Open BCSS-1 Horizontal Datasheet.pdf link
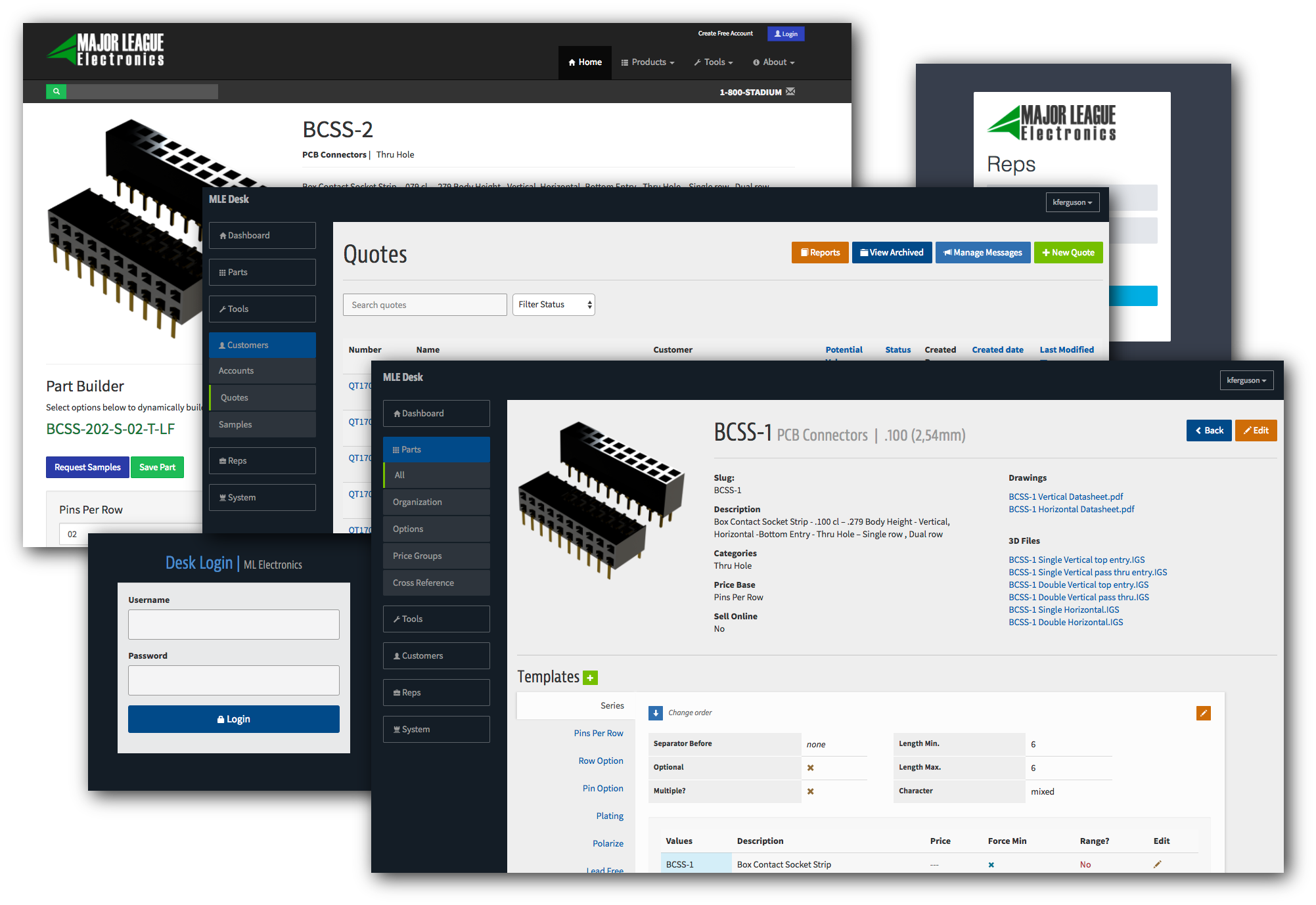 coord(1072,509)
